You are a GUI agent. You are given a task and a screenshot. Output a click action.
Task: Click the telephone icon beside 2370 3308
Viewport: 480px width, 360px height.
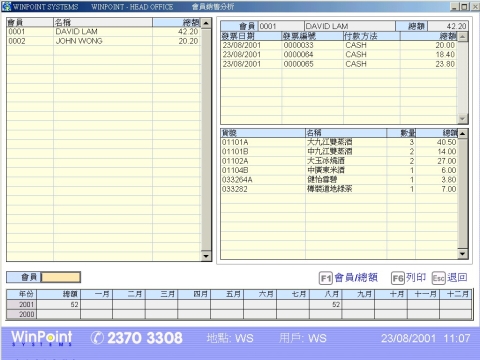pos(97,338)
